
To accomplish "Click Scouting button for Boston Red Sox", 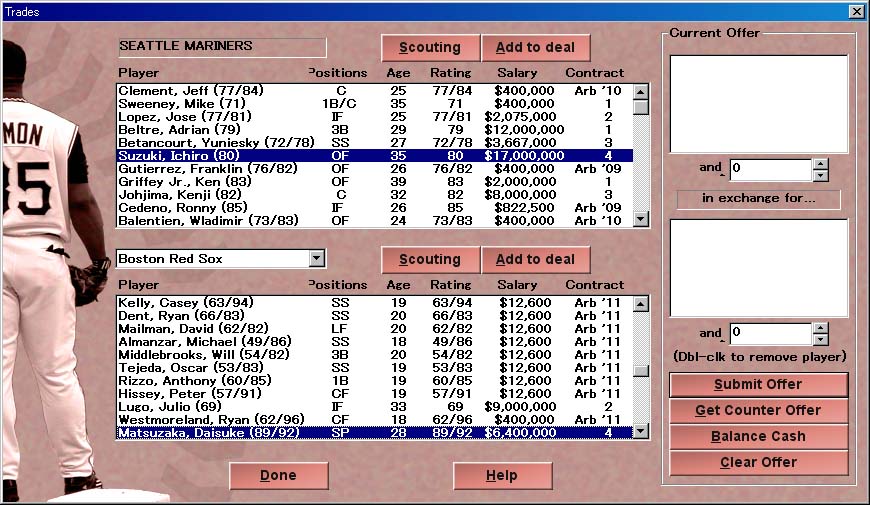I will (430, 260).
